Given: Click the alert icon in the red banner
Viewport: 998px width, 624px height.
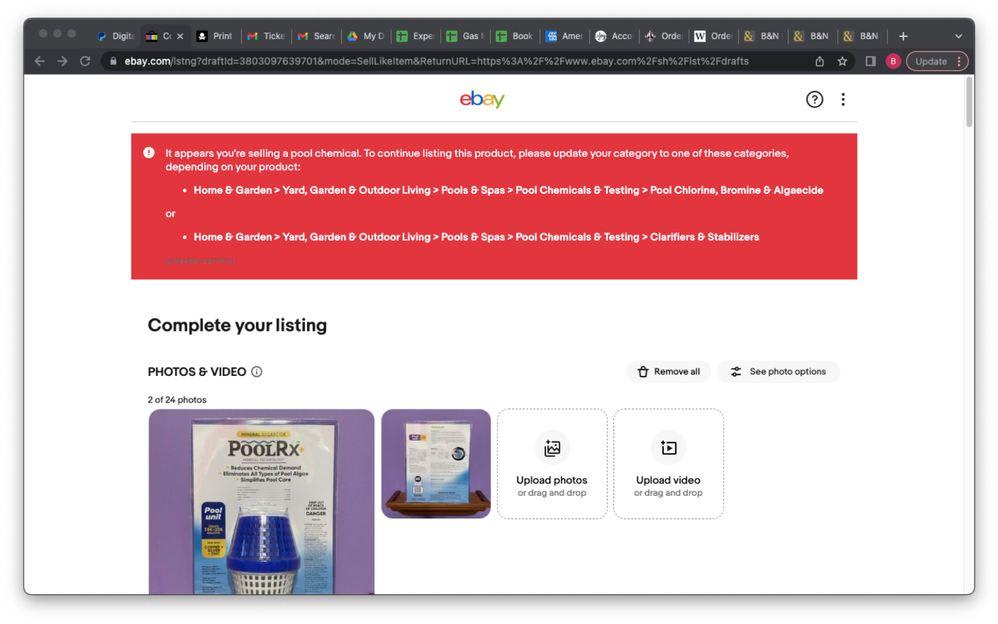Looking at the screenshot, I should [148, 153].
